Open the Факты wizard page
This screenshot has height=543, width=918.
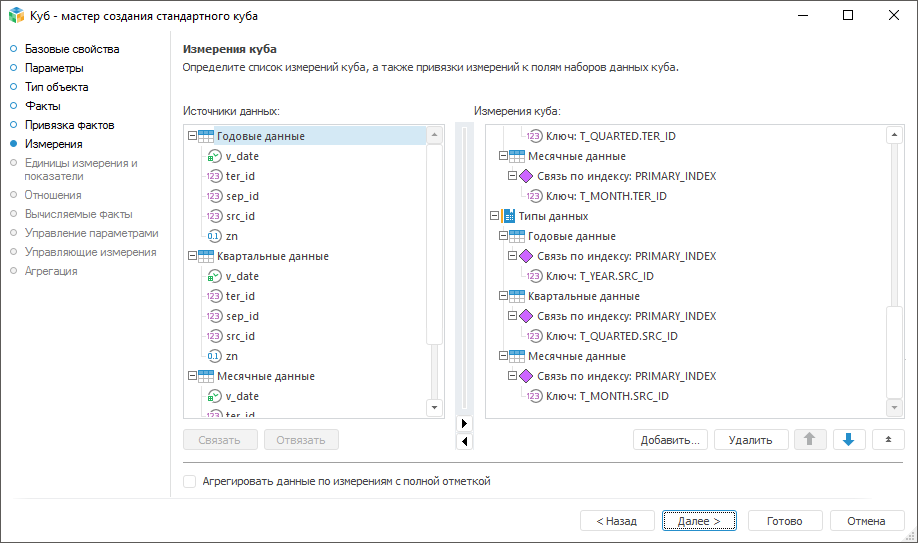coord(42,106)
